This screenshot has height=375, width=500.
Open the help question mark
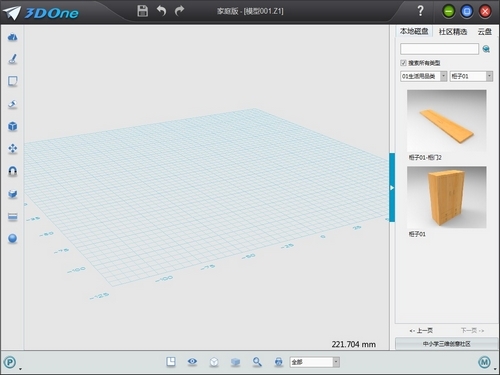421,11
